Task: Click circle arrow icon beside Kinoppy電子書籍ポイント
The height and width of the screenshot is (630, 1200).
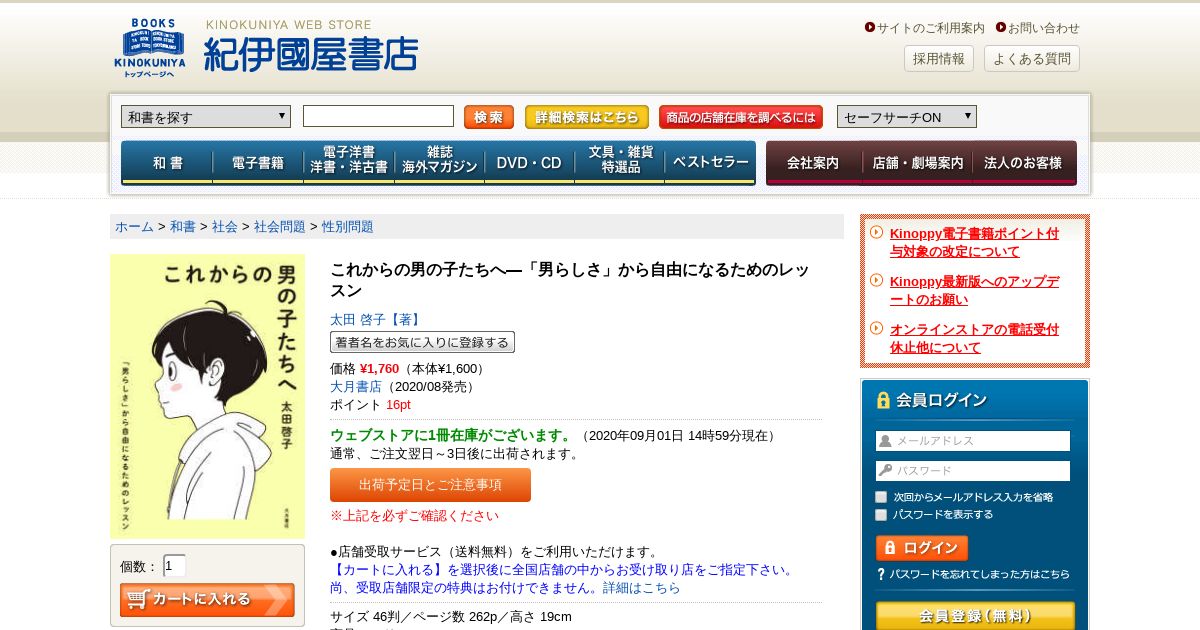Action: coord(877,232)
